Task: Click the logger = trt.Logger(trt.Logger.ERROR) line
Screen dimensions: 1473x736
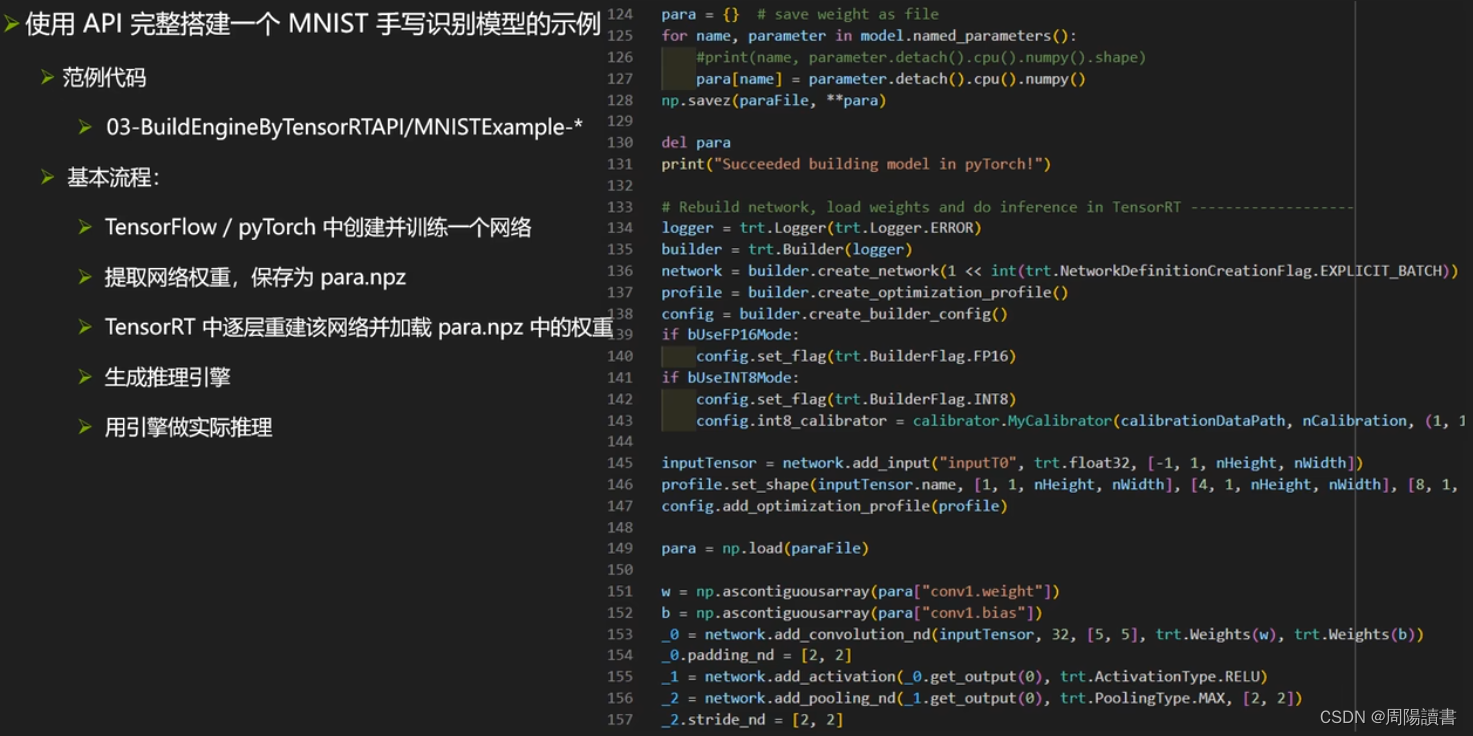Action: click(821, 227)
